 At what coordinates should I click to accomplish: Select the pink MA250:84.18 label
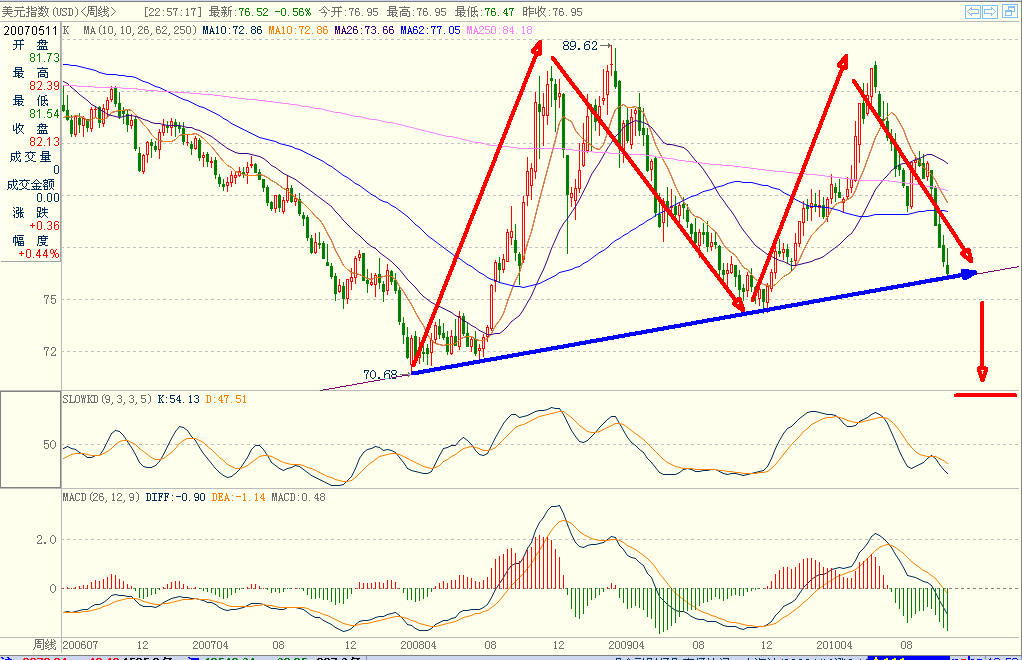coord(499,30)
